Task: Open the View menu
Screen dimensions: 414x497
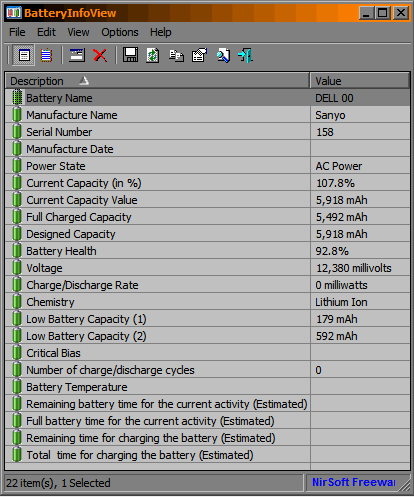Action: [x=78, y=32]
